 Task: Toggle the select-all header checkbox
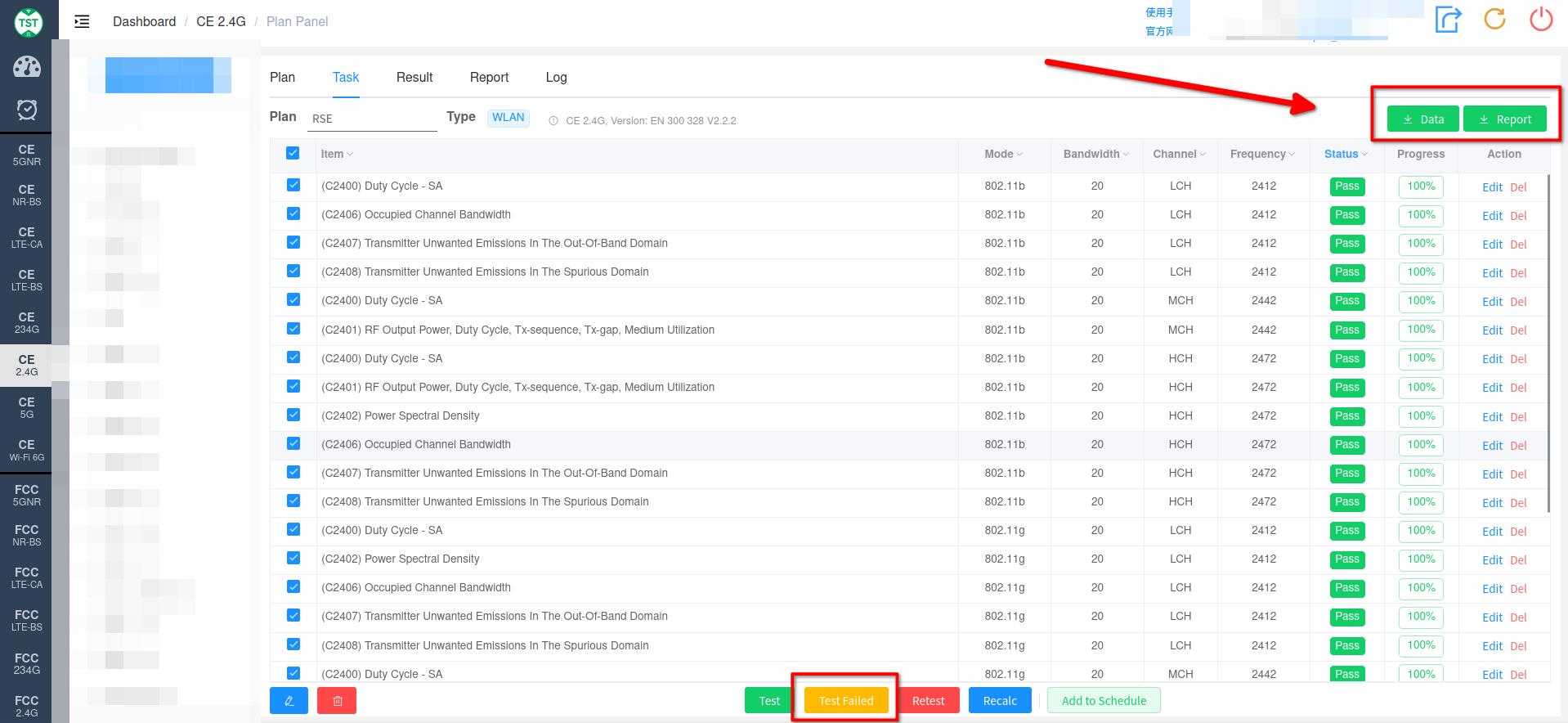point(293,153)
